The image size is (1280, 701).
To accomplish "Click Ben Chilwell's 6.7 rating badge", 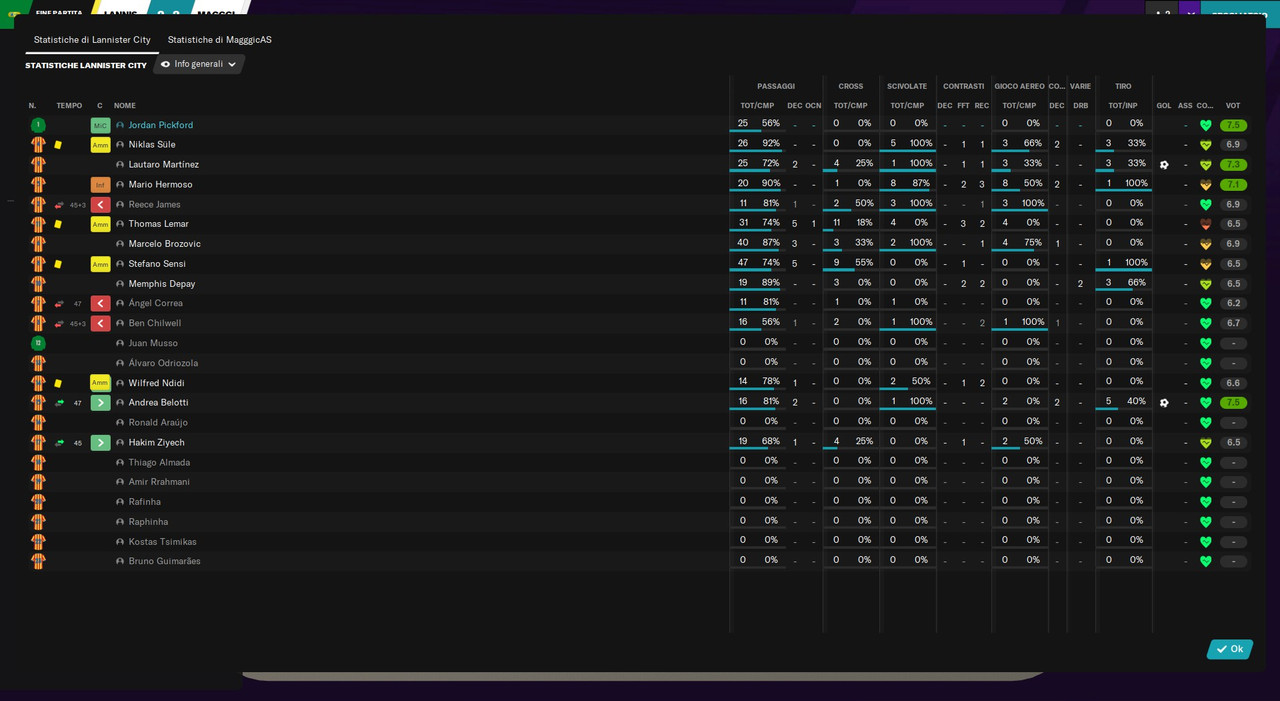I will pos(1233,323).
